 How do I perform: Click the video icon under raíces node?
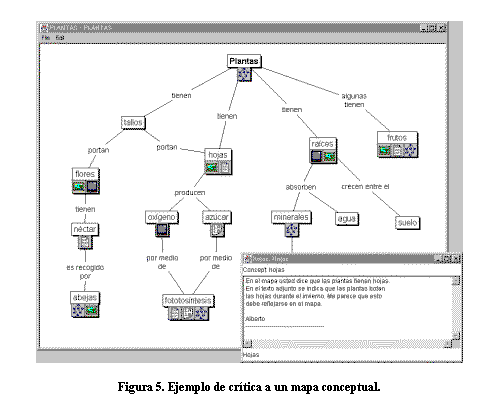tap(316, 156)
